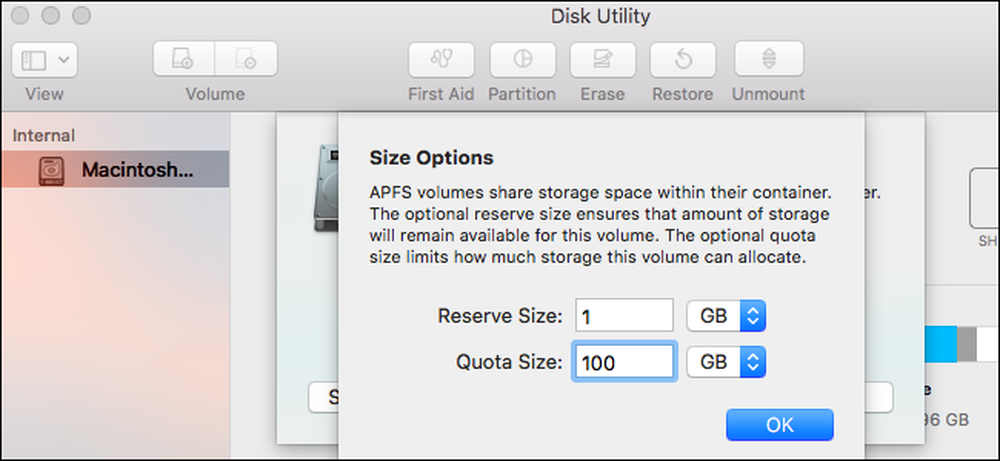Open the Reserve Size GB unit dropdown

point(726,316)
